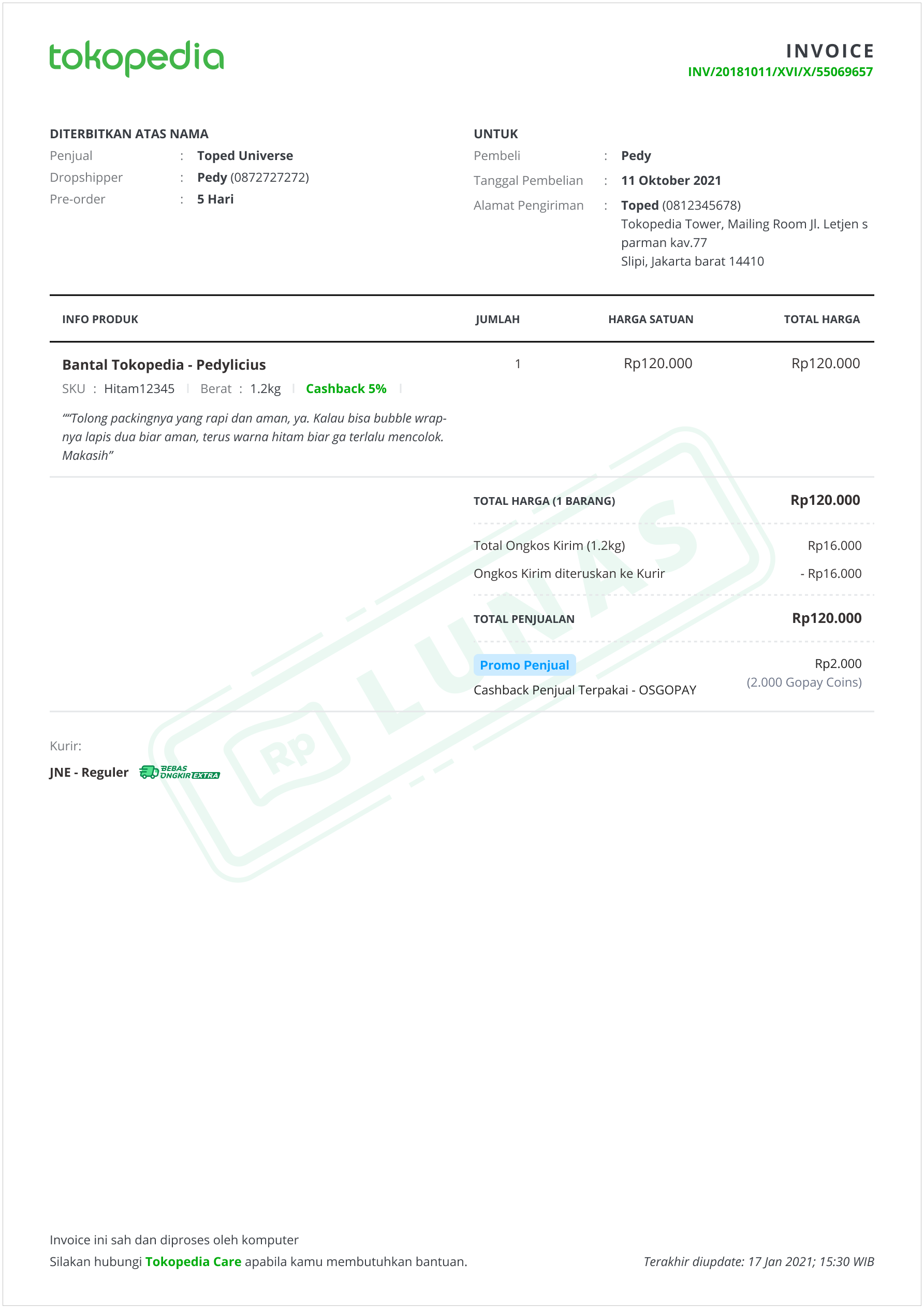Click the TOTAL HARGA column header
This screenshot has height=1308, width=924.
pyautogui.click(x=822, y=319)
